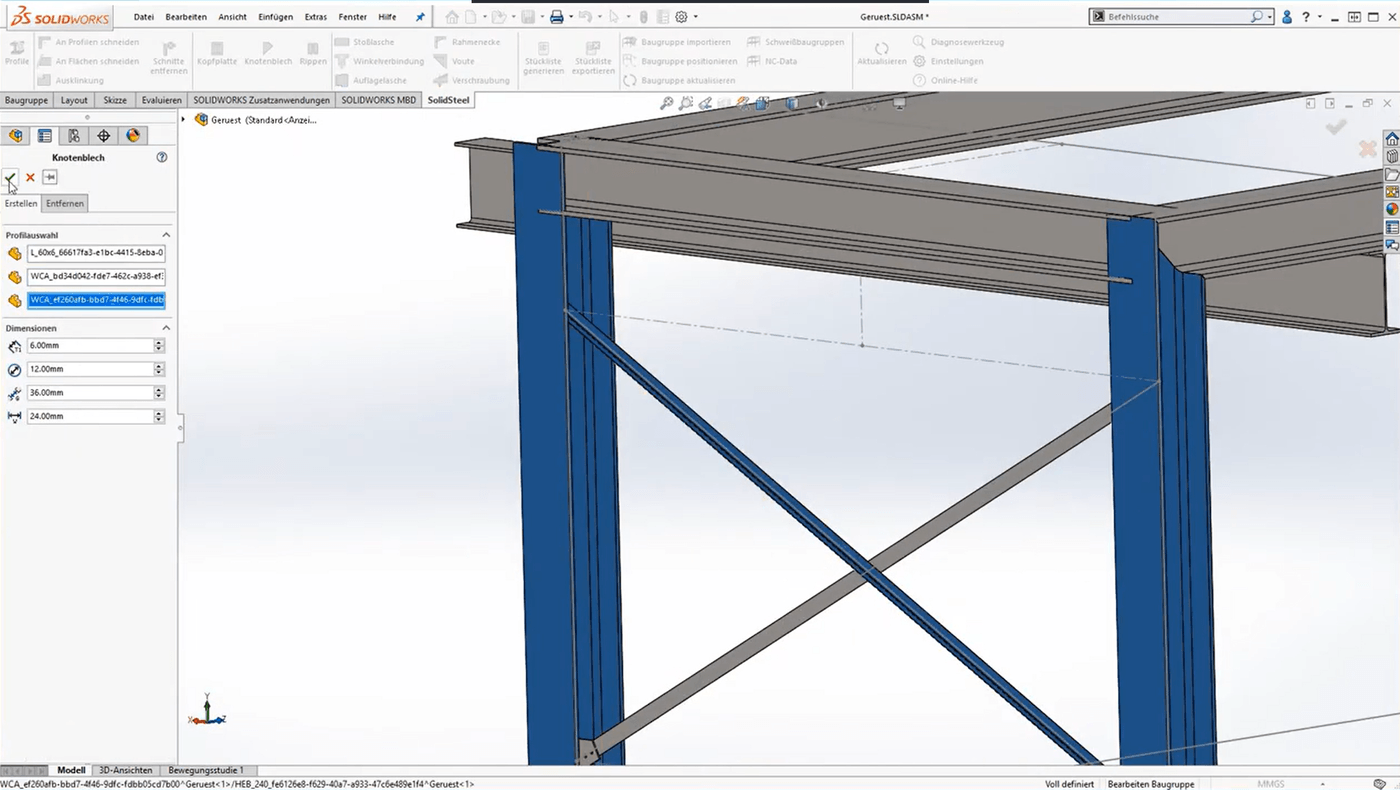Screen dimensions: 1400x790
Task: Switch to the Entfernen tab
Action: tap(64, 203)
